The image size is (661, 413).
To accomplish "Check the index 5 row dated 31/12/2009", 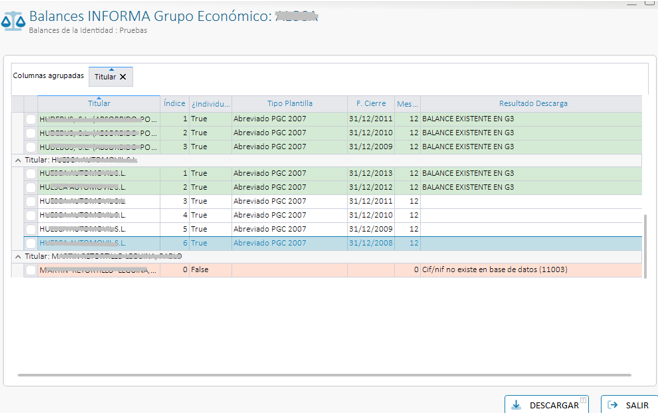I will (x=31, y=229).
